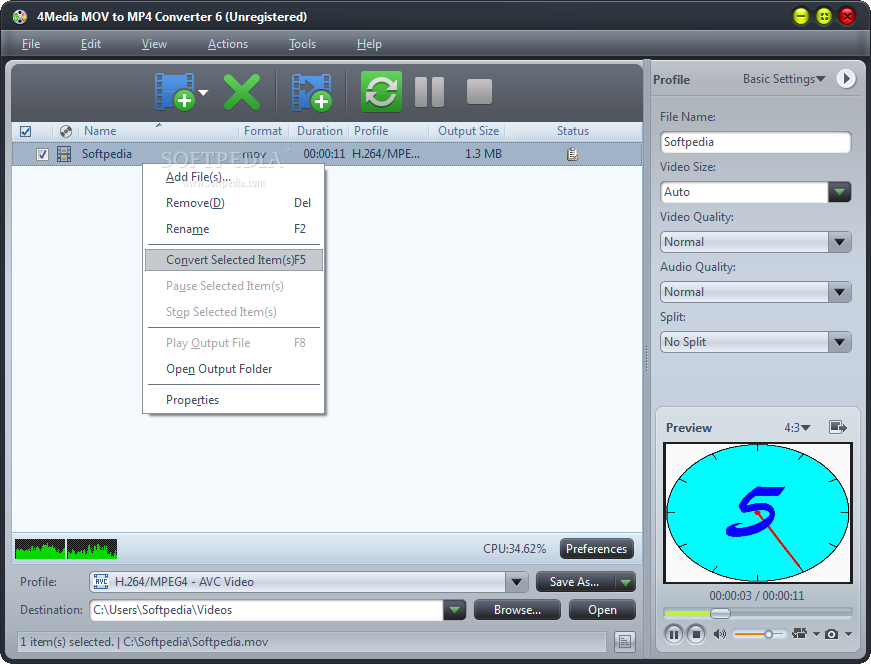Image resolution: width=871 pixels, height=664 pixels.
Task: Start conversion with the green Convert icon
Action: (x=381, y=92)
